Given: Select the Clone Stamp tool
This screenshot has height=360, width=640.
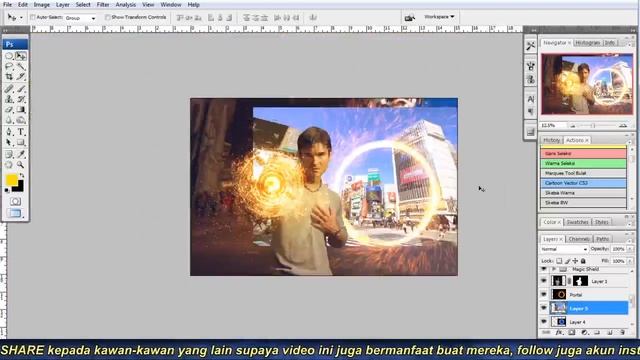Looking at the screenshot, I should point(9,99).
